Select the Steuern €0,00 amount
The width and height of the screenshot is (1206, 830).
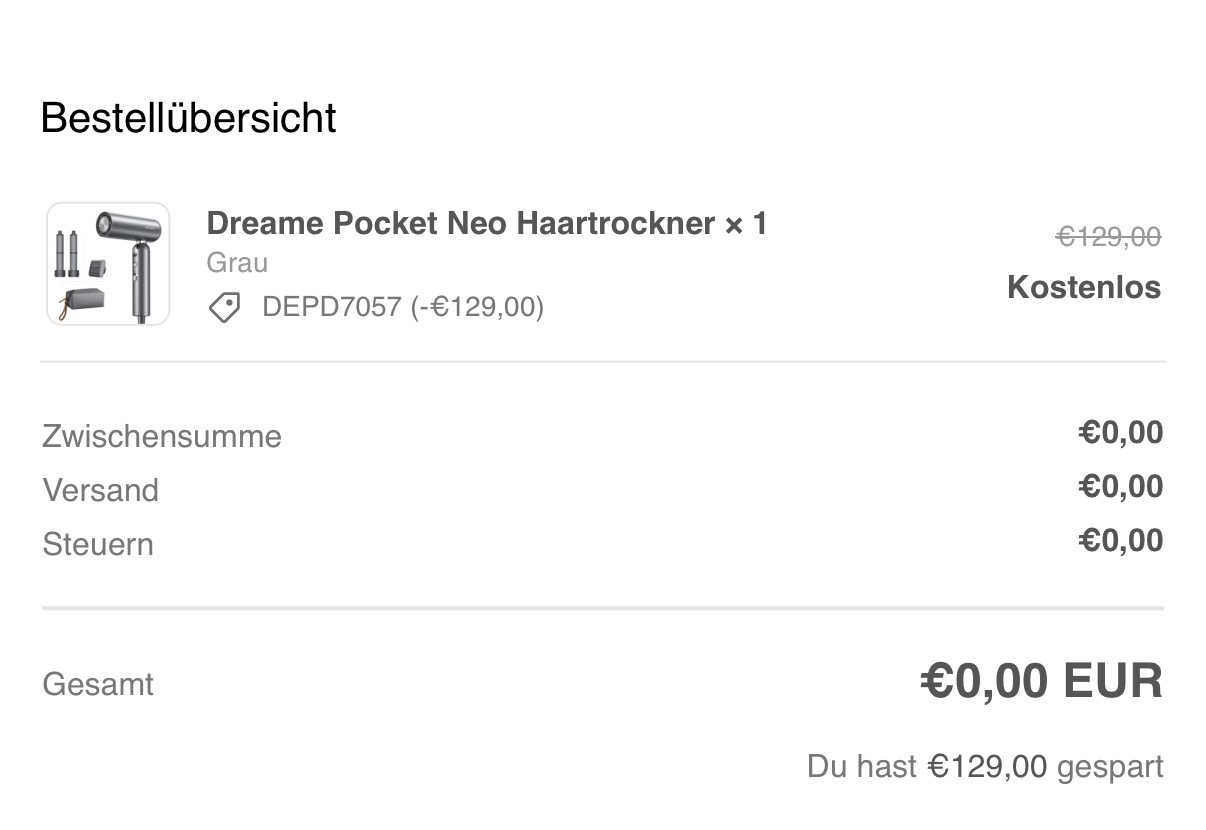tap(1120, 541)
